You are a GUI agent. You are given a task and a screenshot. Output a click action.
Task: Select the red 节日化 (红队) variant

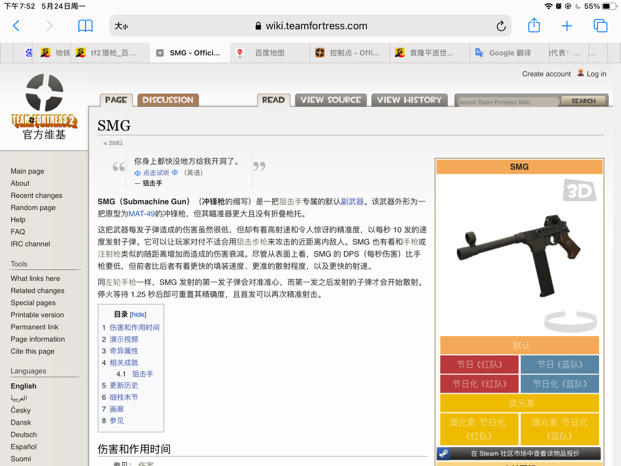[x=479, y=383]
